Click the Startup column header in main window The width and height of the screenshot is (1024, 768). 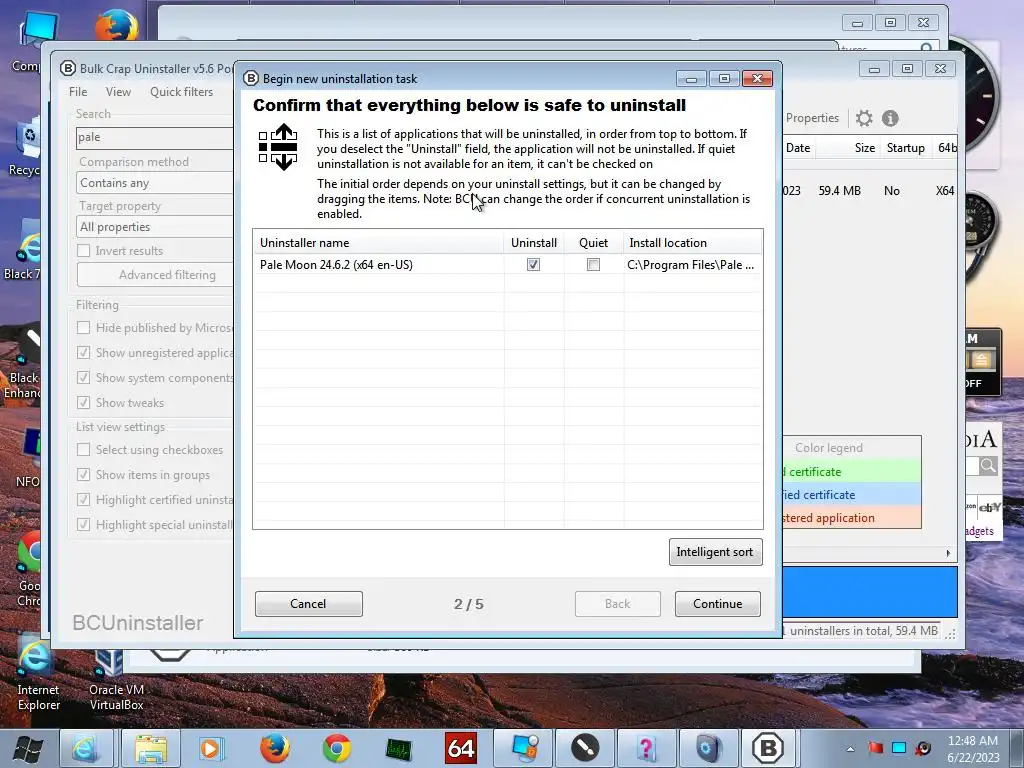tap(905, 148)
